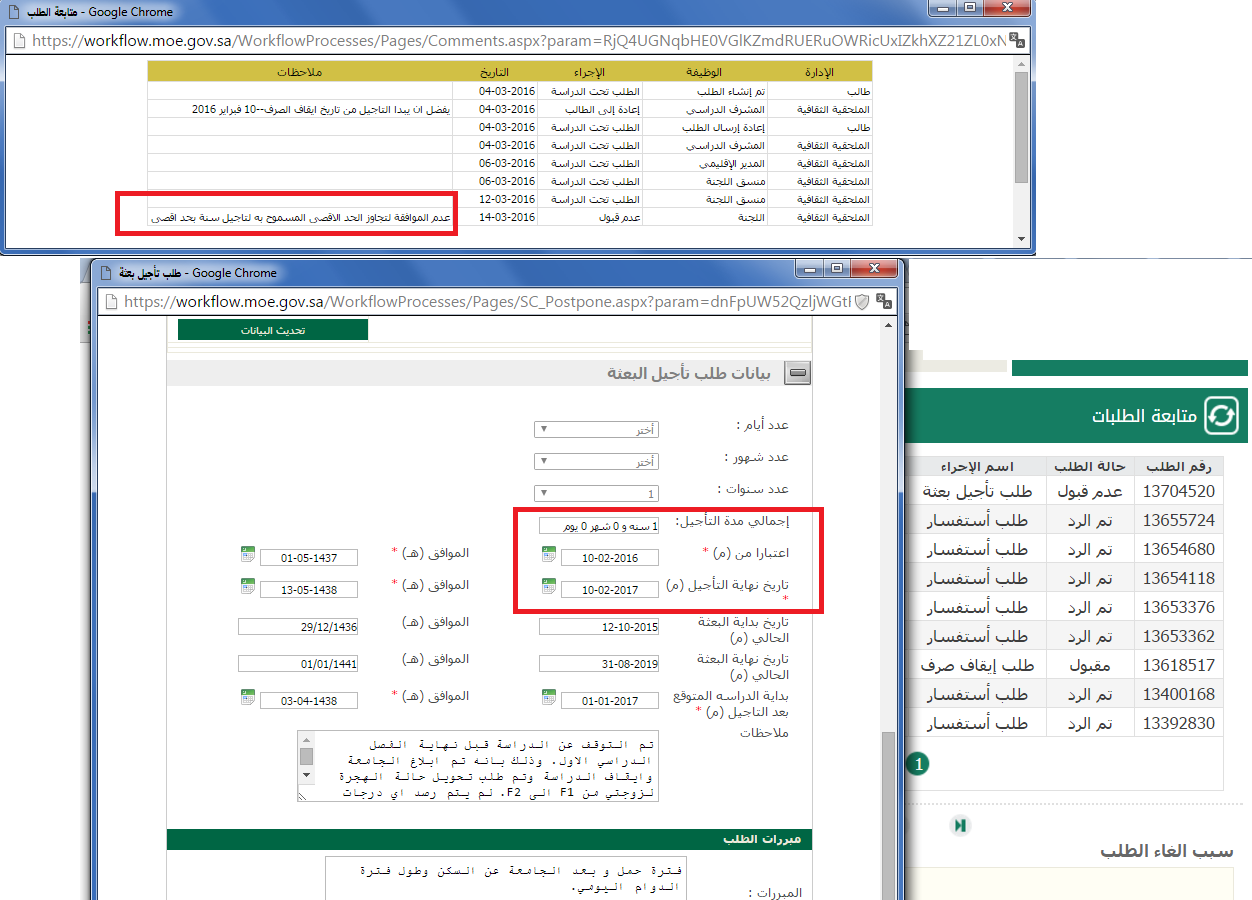
Task: Click the scholarship start date field 12-10-2015
Action: [x=599, y=627]
